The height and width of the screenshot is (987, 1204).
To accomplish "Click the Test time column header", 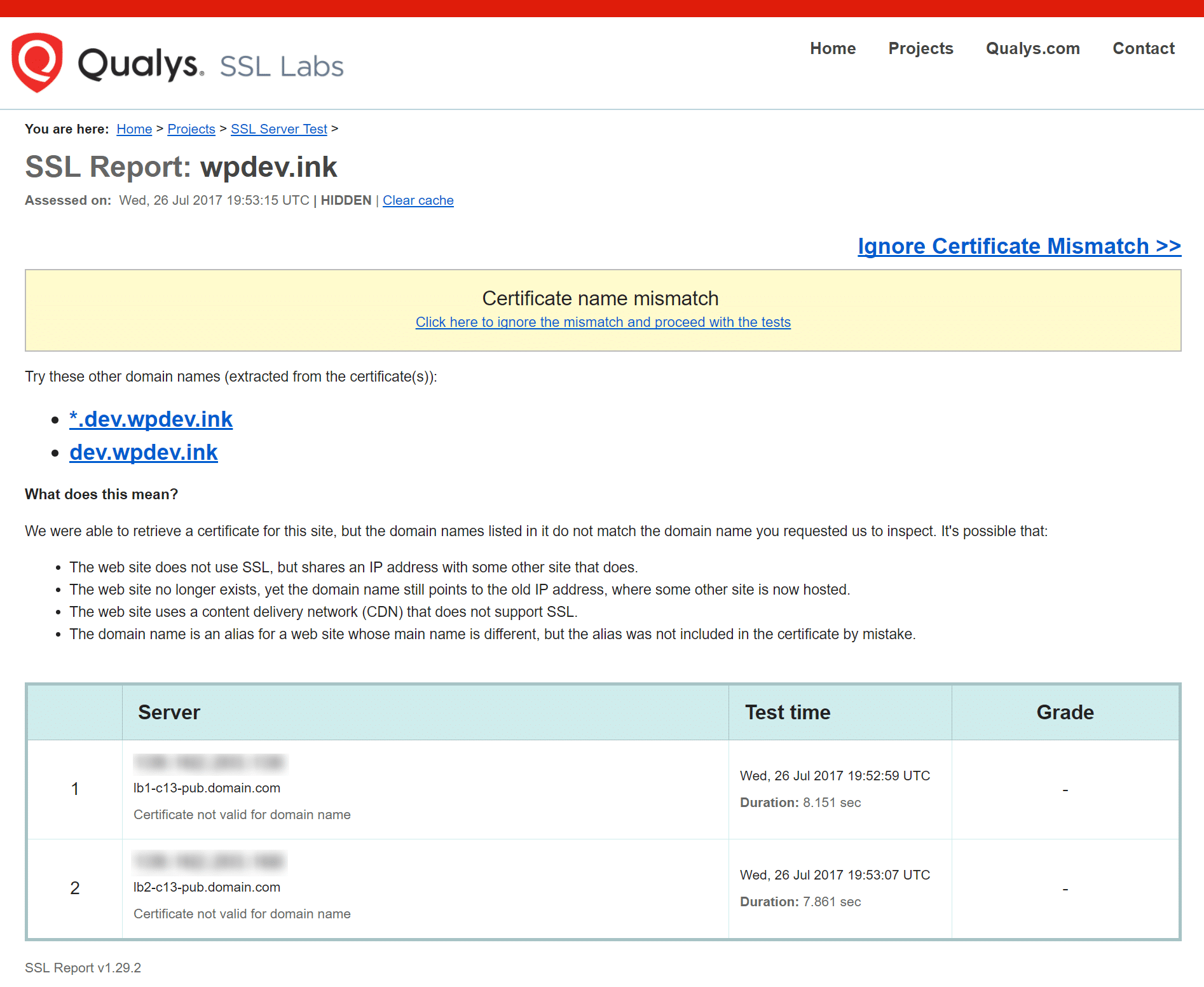I will (787, 712).
